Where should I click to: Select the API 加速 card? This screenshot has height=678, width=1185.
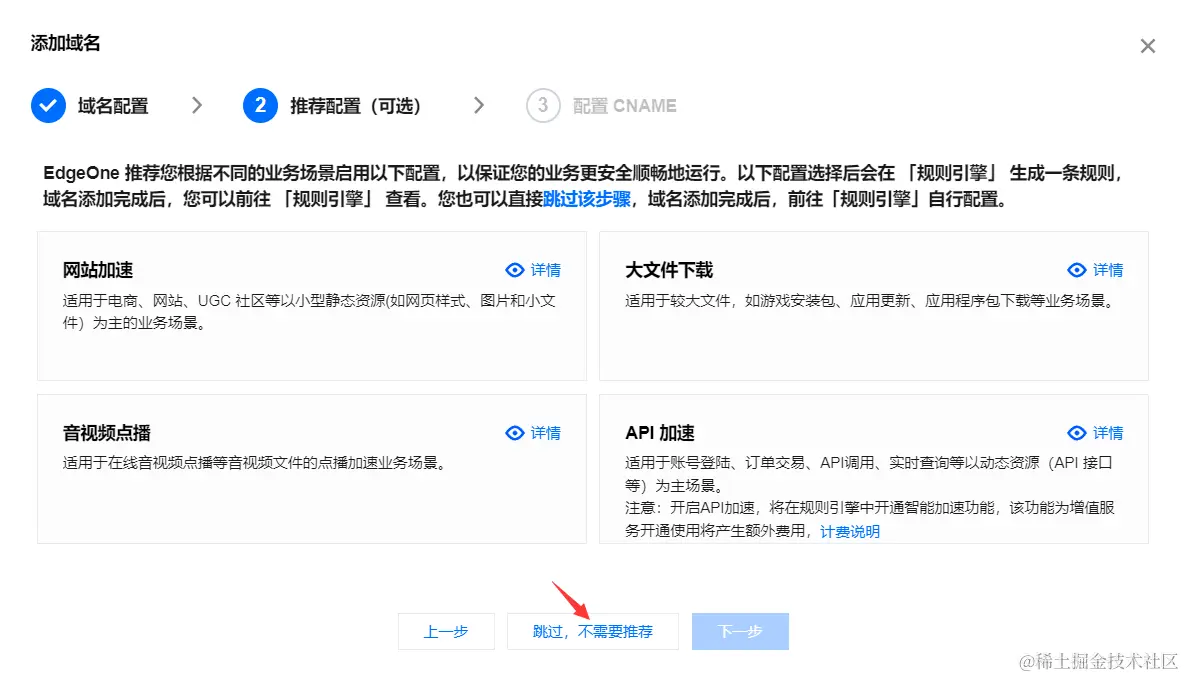point(874,468)
